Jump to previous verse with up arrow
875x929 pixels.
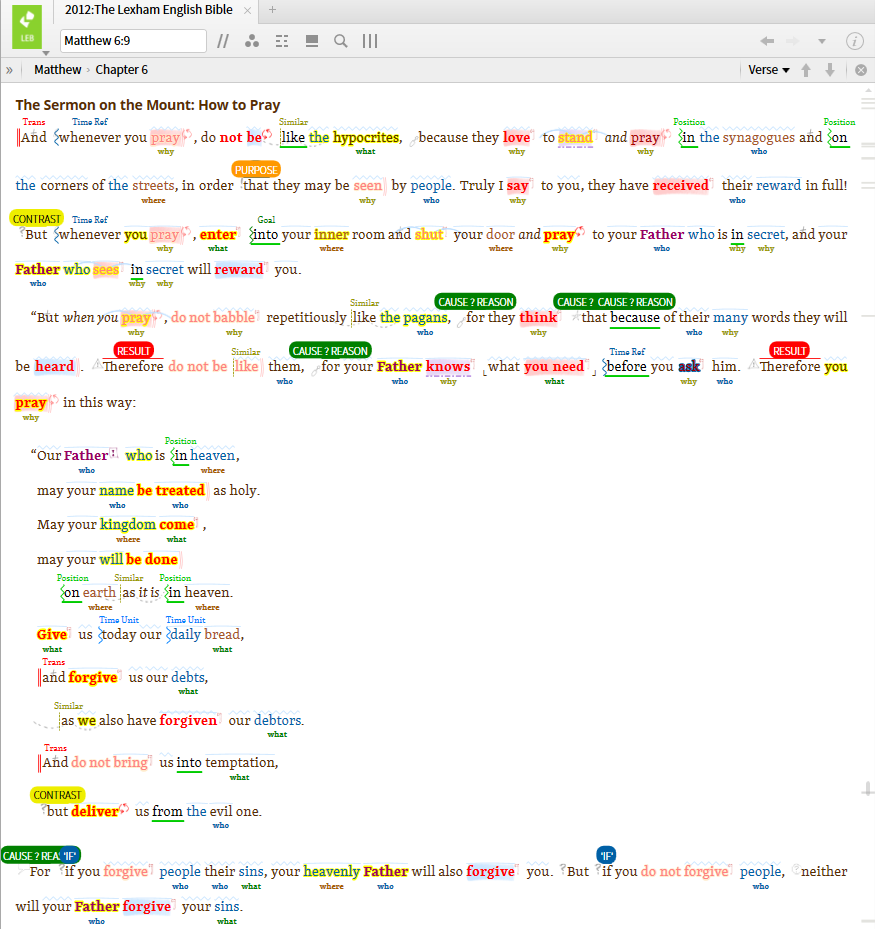click(806, 70)
